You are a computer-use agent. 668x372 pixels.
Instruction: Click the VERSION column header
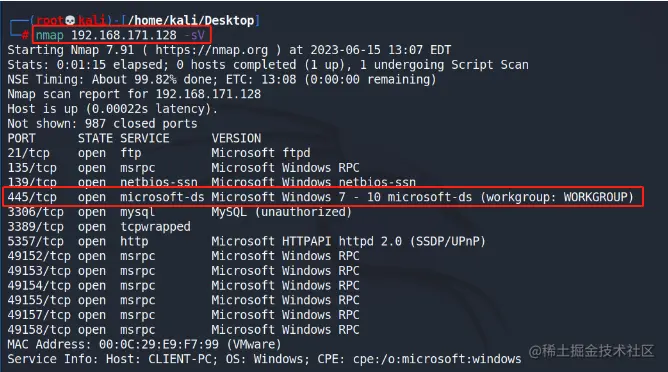pyautogui.click(x=236, y=138)
